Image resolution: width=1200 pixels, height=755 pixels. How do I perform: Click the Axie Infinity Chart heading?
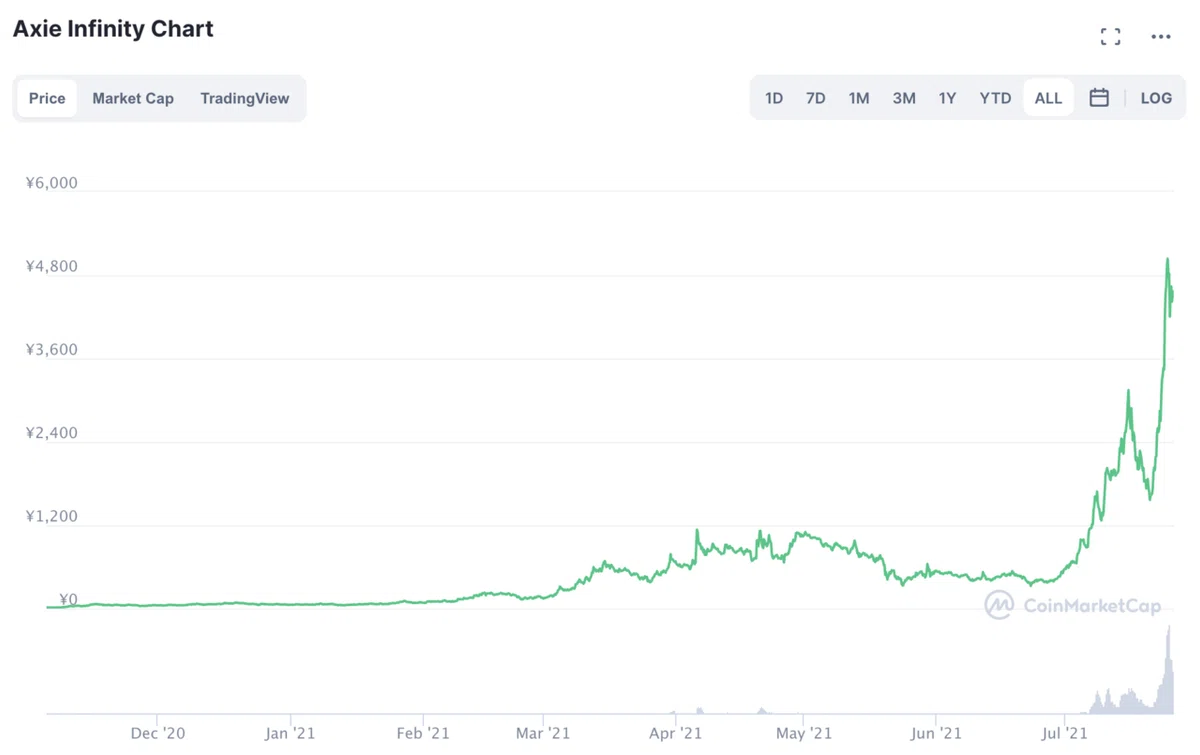(x=113, y=29)
